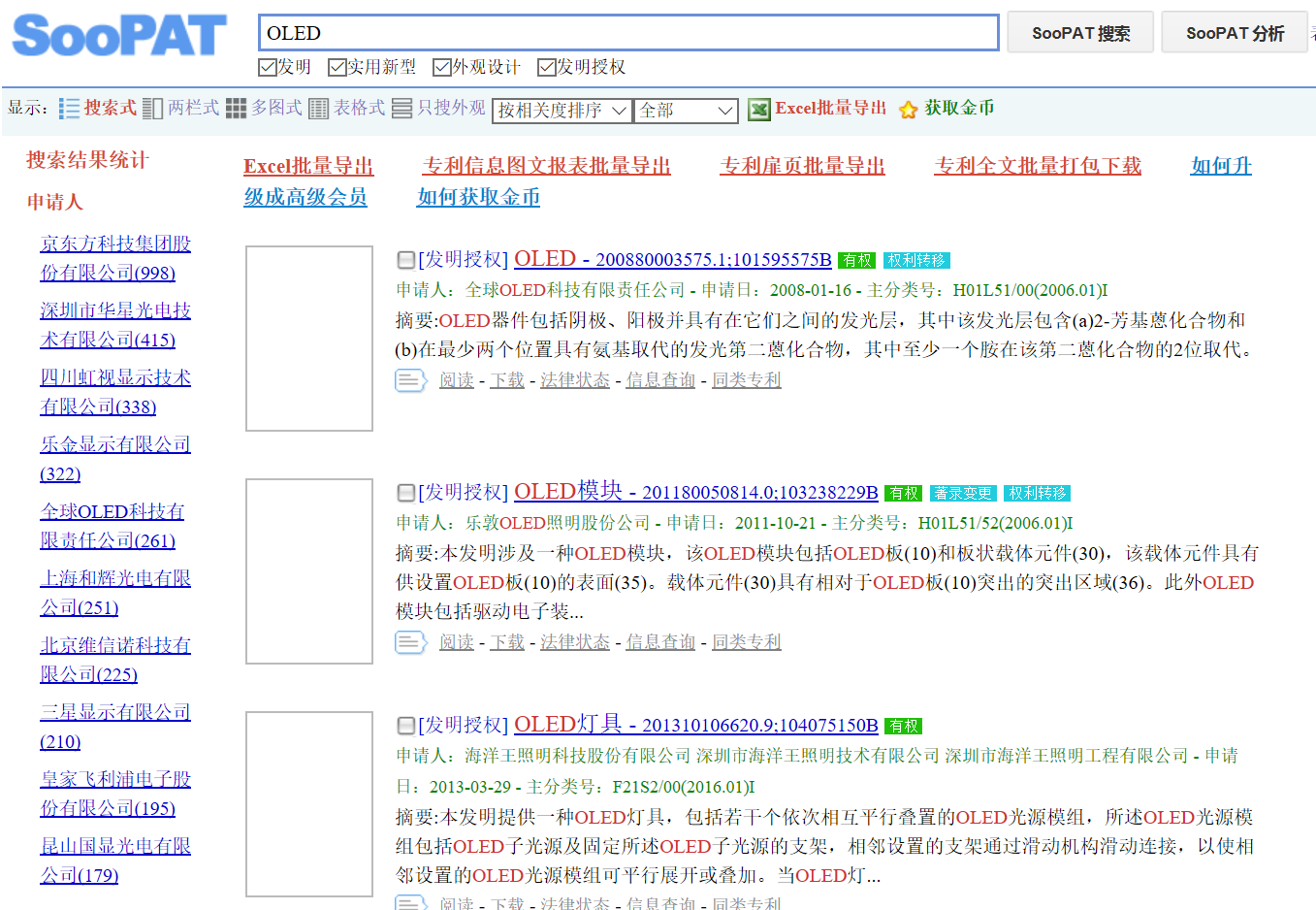1316x910 pixels.
Task: Open 专利扉页批量导出 link
Action: click(x=803, y=166)
